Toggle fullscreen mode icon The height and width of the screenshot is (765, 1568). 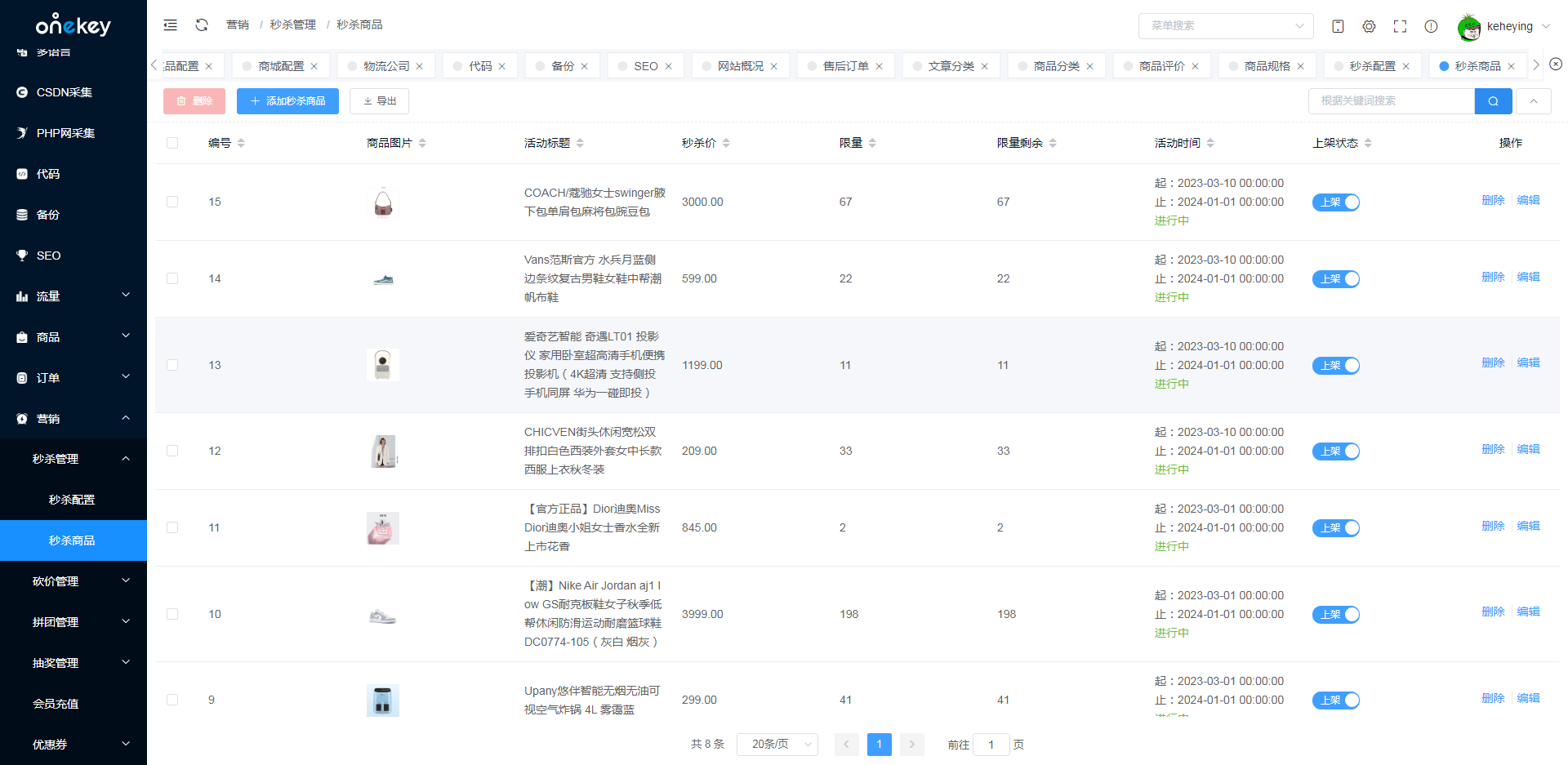1400,26
